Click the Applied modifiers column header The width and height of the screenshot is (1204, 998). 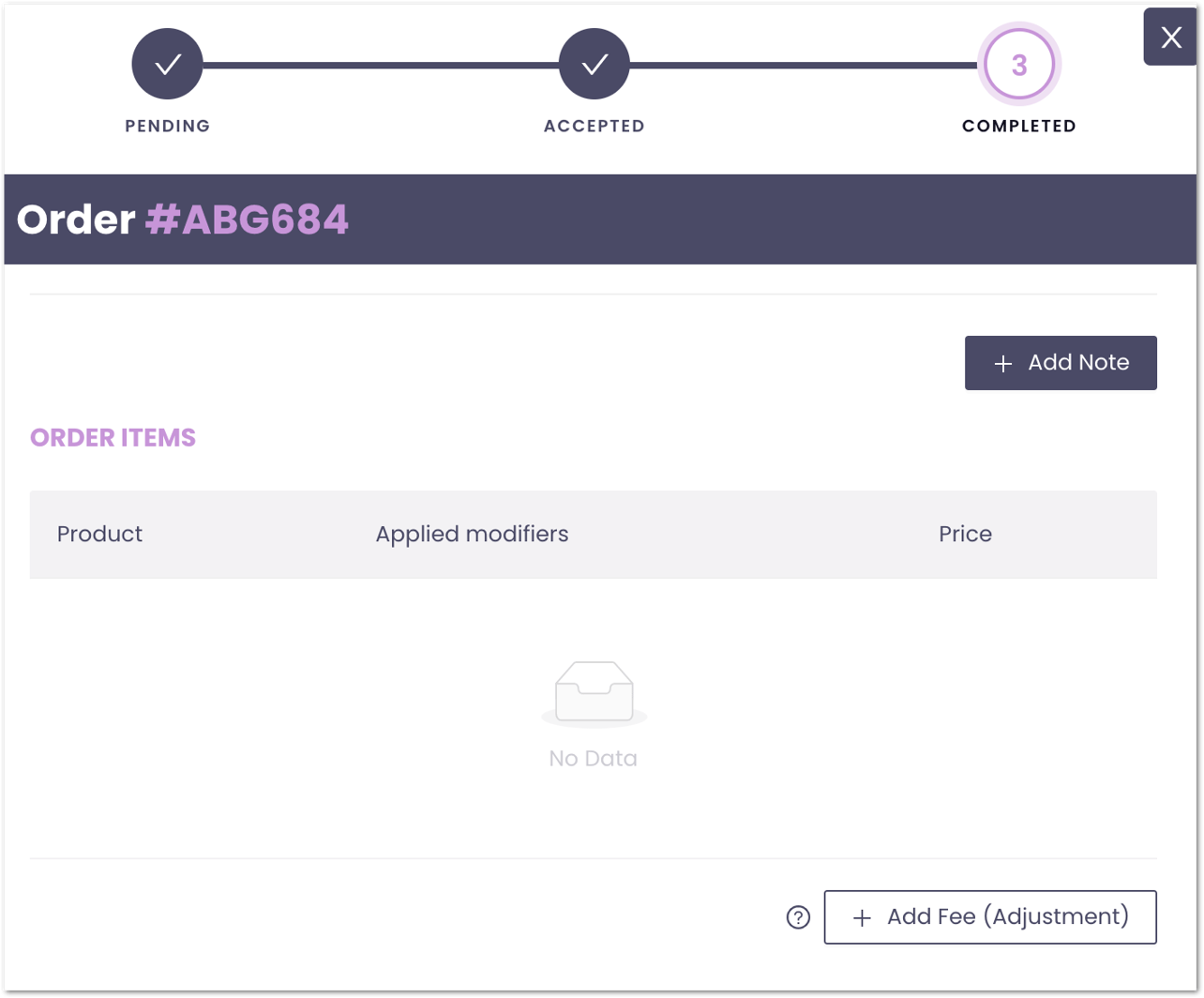click(472, 534)
